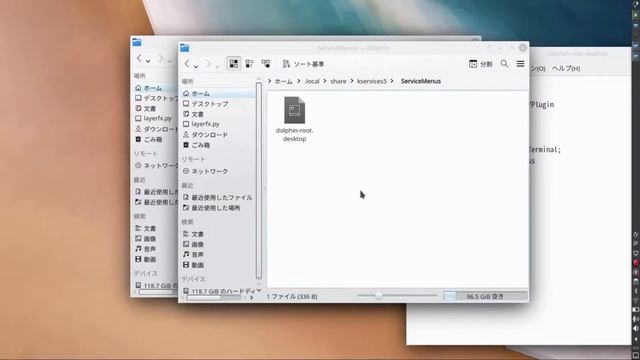Open ダウンロード in front Dolphin sidebar
The image size is (640, 360).
click(x=218, y=134)
